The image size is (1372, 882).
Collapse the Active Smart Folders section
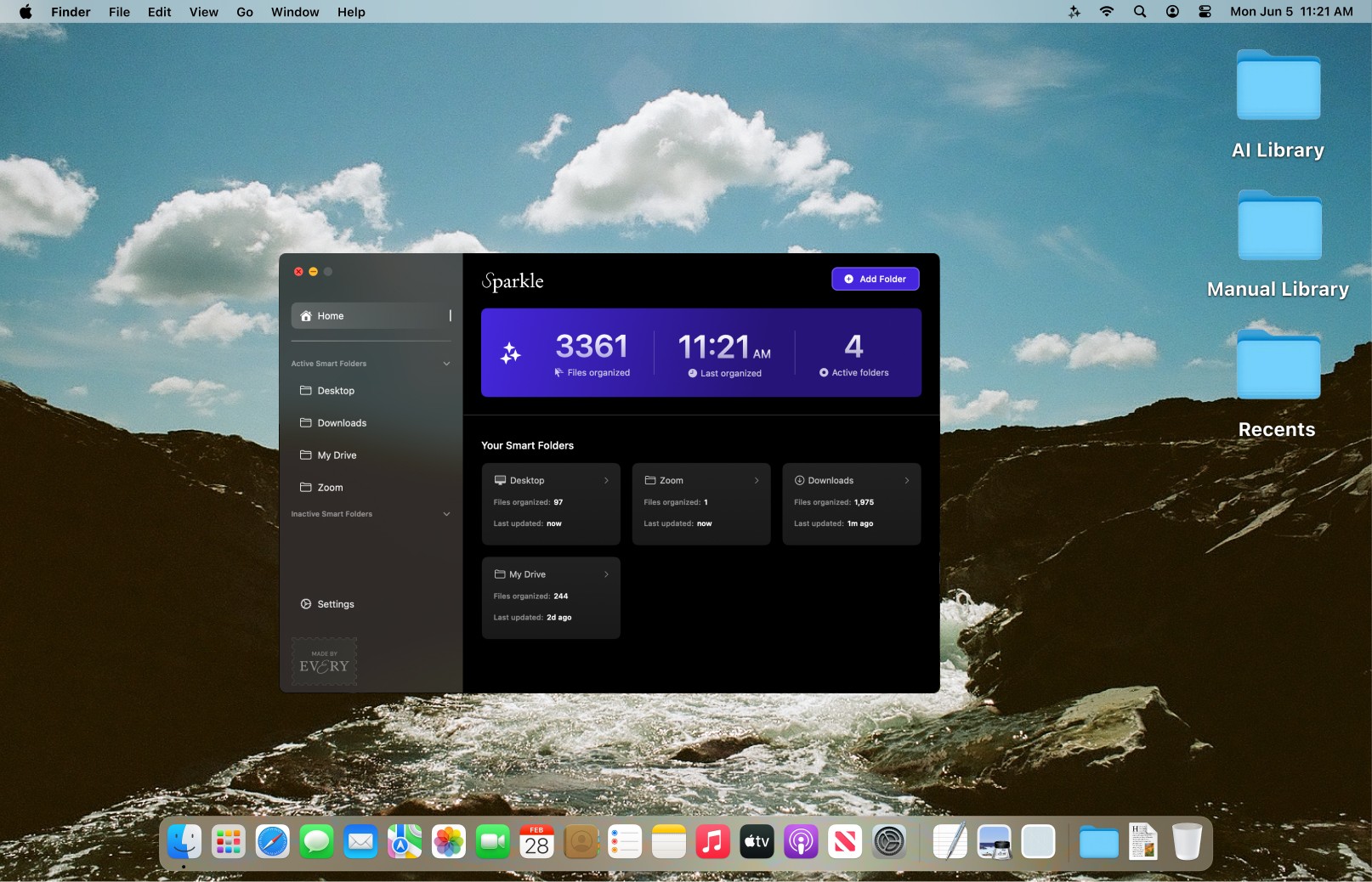(446, 364)
